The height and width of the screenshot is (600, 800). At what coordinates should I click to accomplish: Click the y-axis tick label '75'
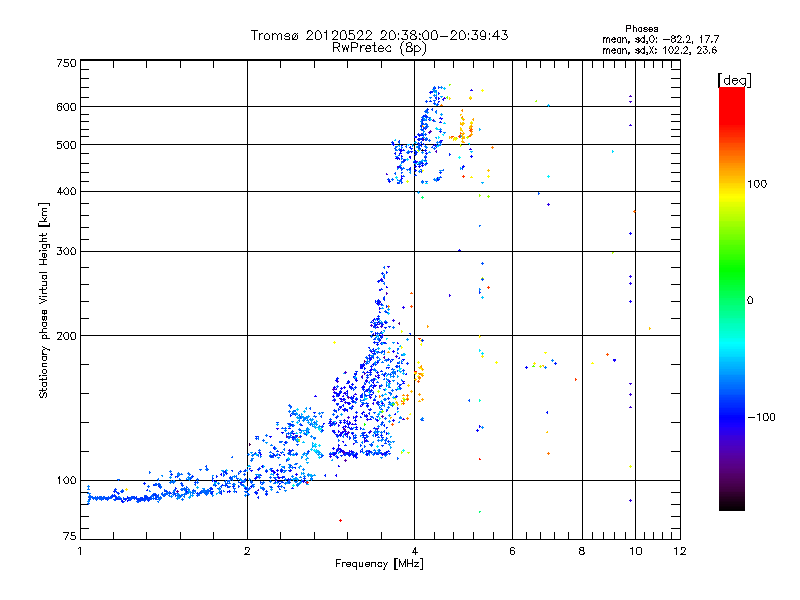[70, 536]
